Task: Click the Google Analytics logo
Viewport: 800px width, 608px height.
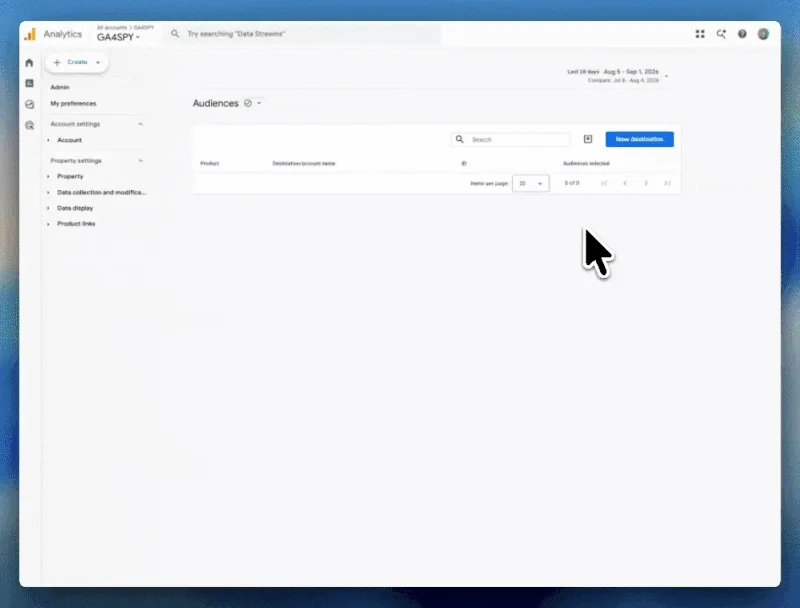Action: click(x=30, y=34)
